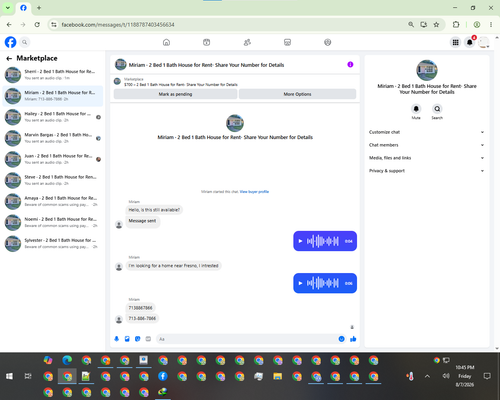
Task: Open Sylvester's conversation in the chat list
Action: pos(53,243)
